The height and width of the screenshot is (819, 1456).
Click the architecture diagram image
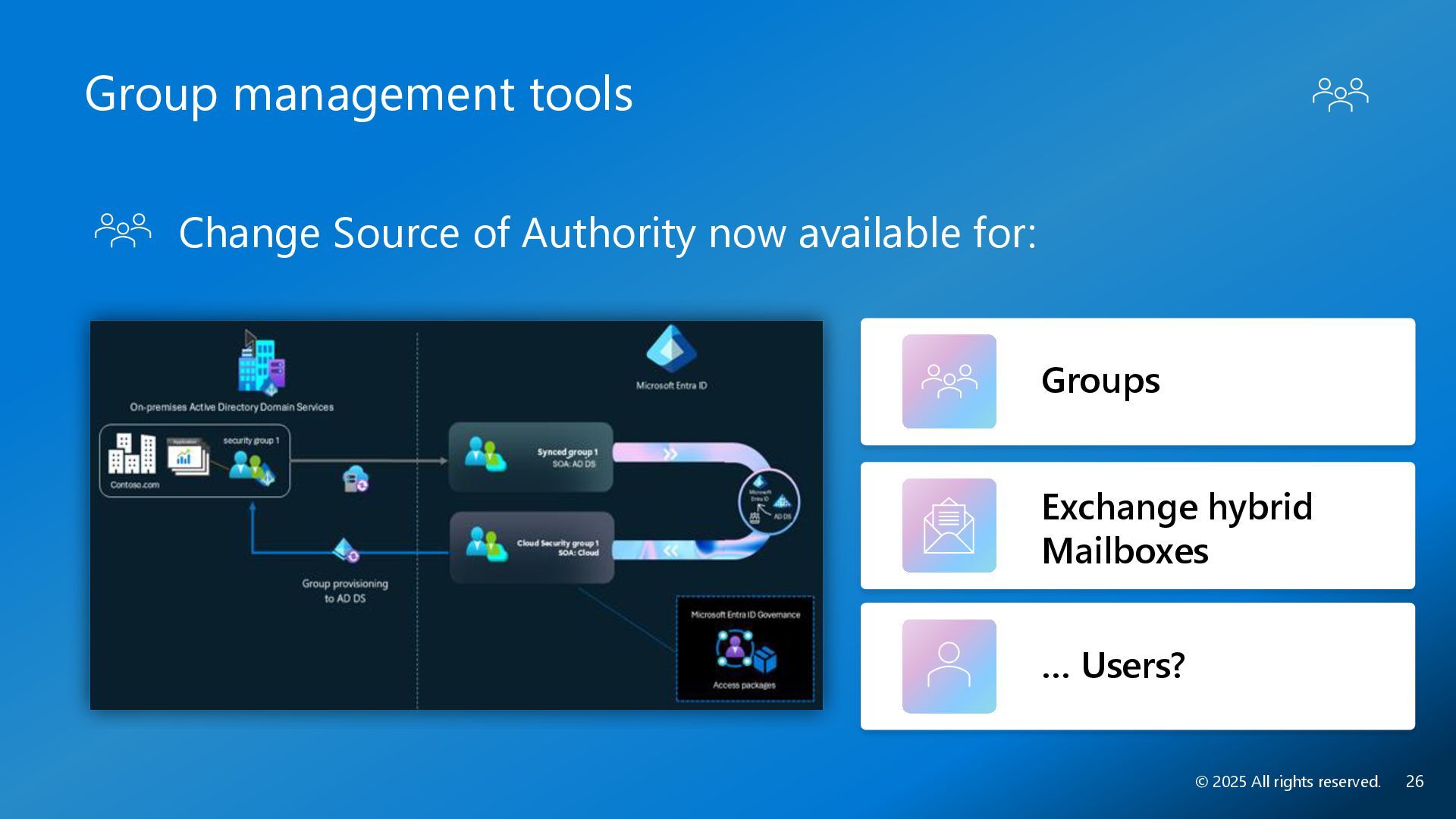pyautogui.click(x=457, y=516)
